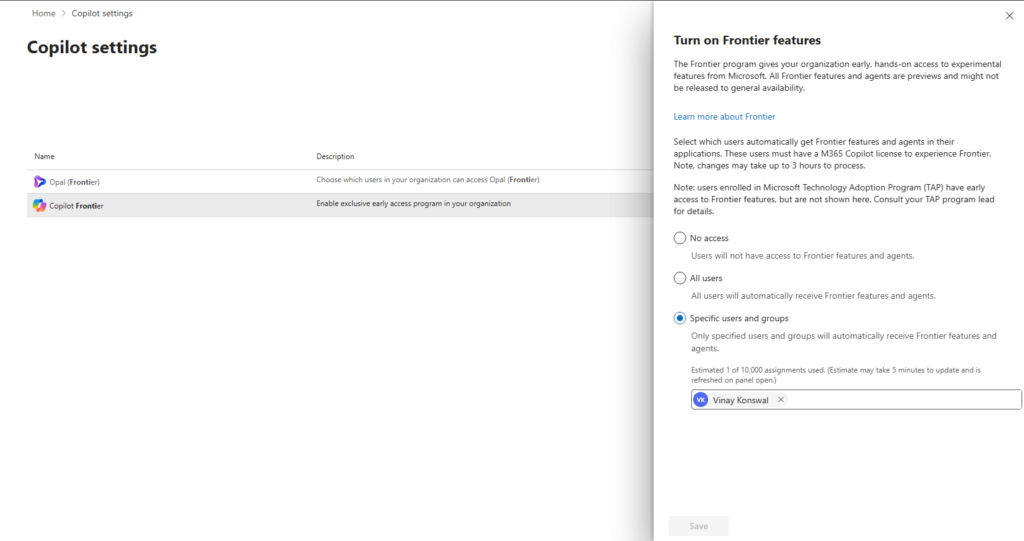1024x541 pixels.
Task: Click the Name column header
Action: click(x=44, y=156)
